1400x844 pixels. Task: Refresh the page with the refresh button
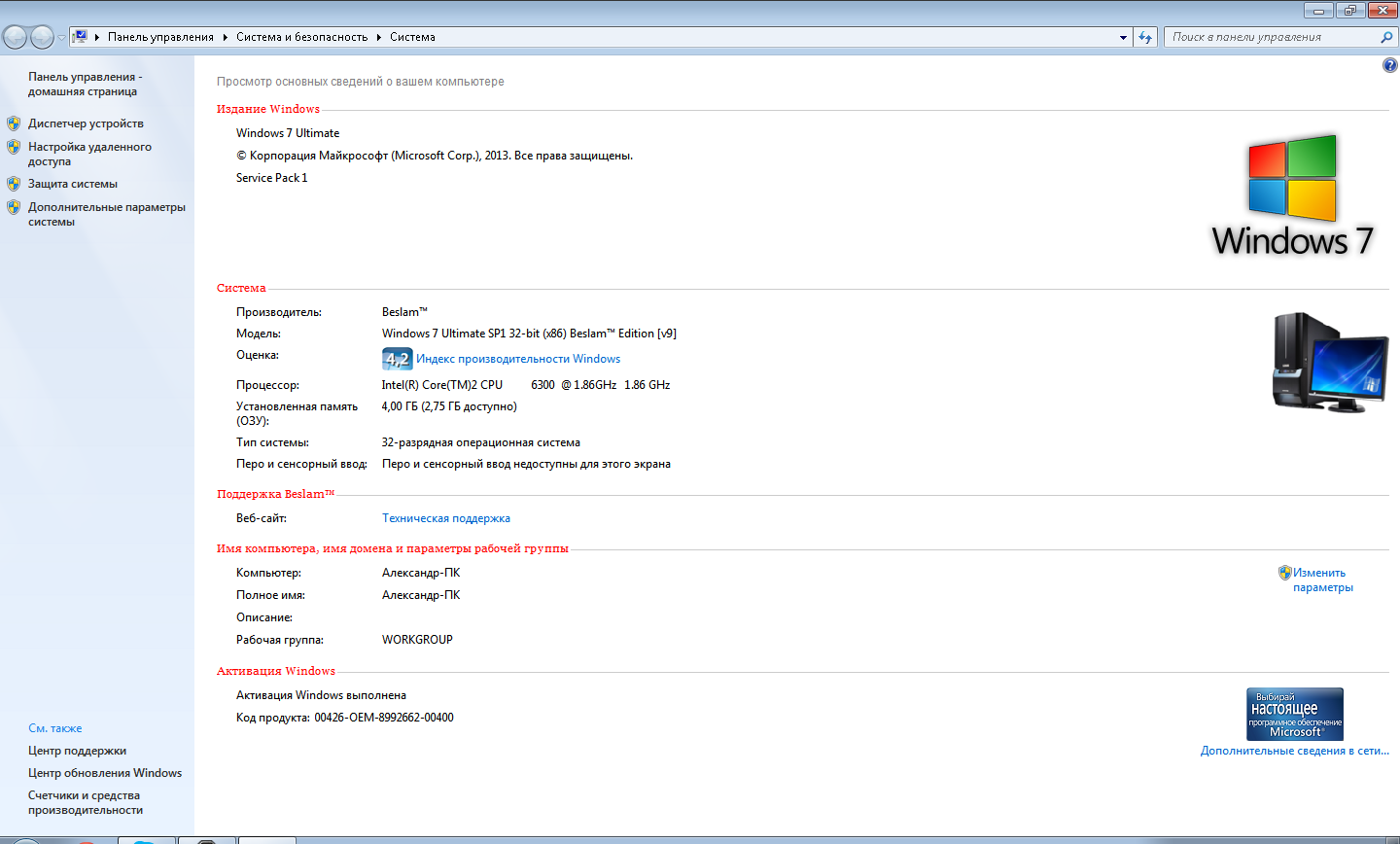click(1145, 37)
